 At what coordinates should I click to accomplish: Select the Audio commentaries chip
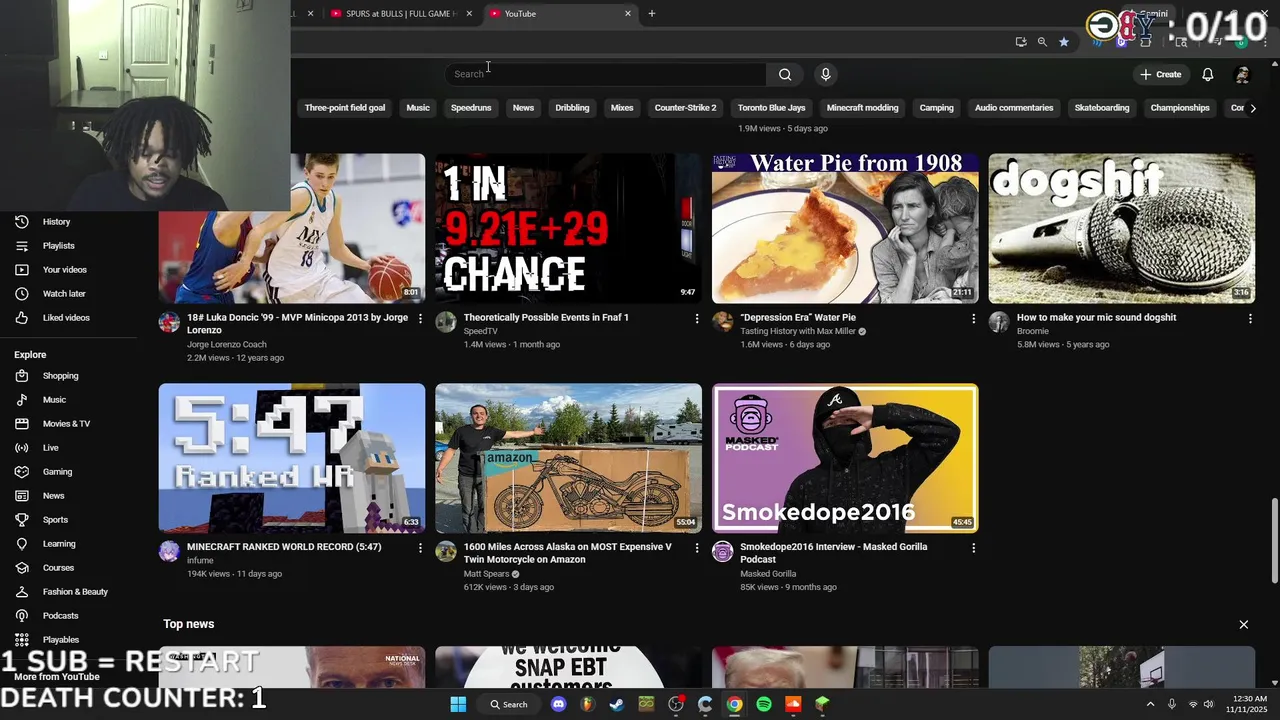coord(1014,108)
